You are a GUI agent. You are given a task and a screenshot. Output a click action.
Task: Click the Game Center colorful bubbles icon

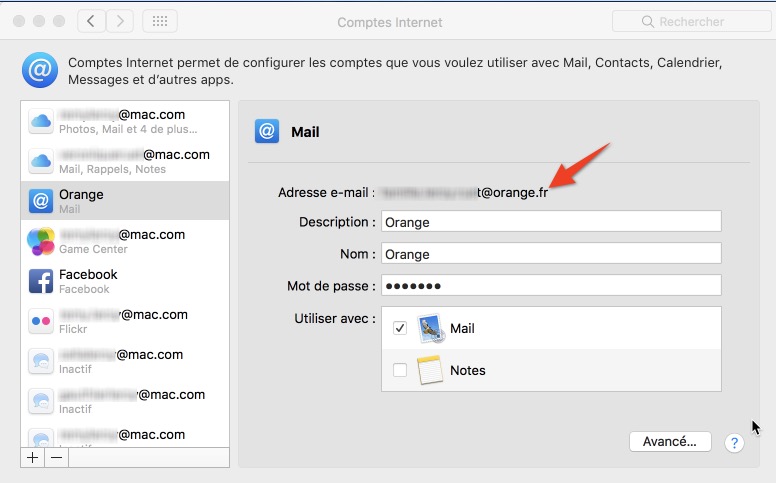(41, 241)
